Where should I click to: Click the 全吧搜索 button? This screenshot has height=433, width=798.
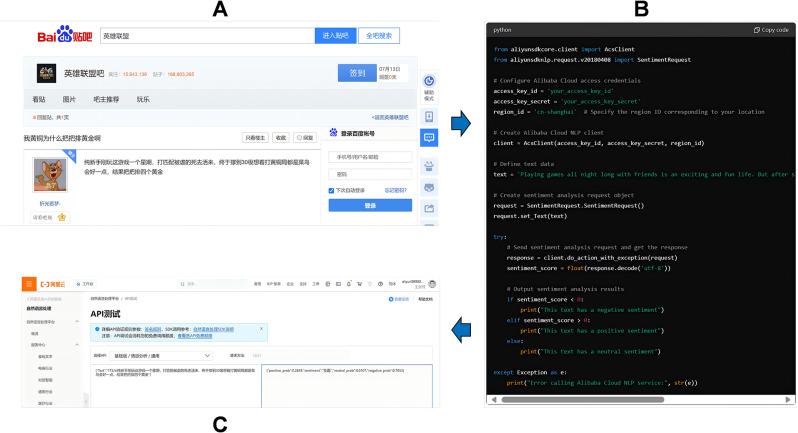pos(379,36)
